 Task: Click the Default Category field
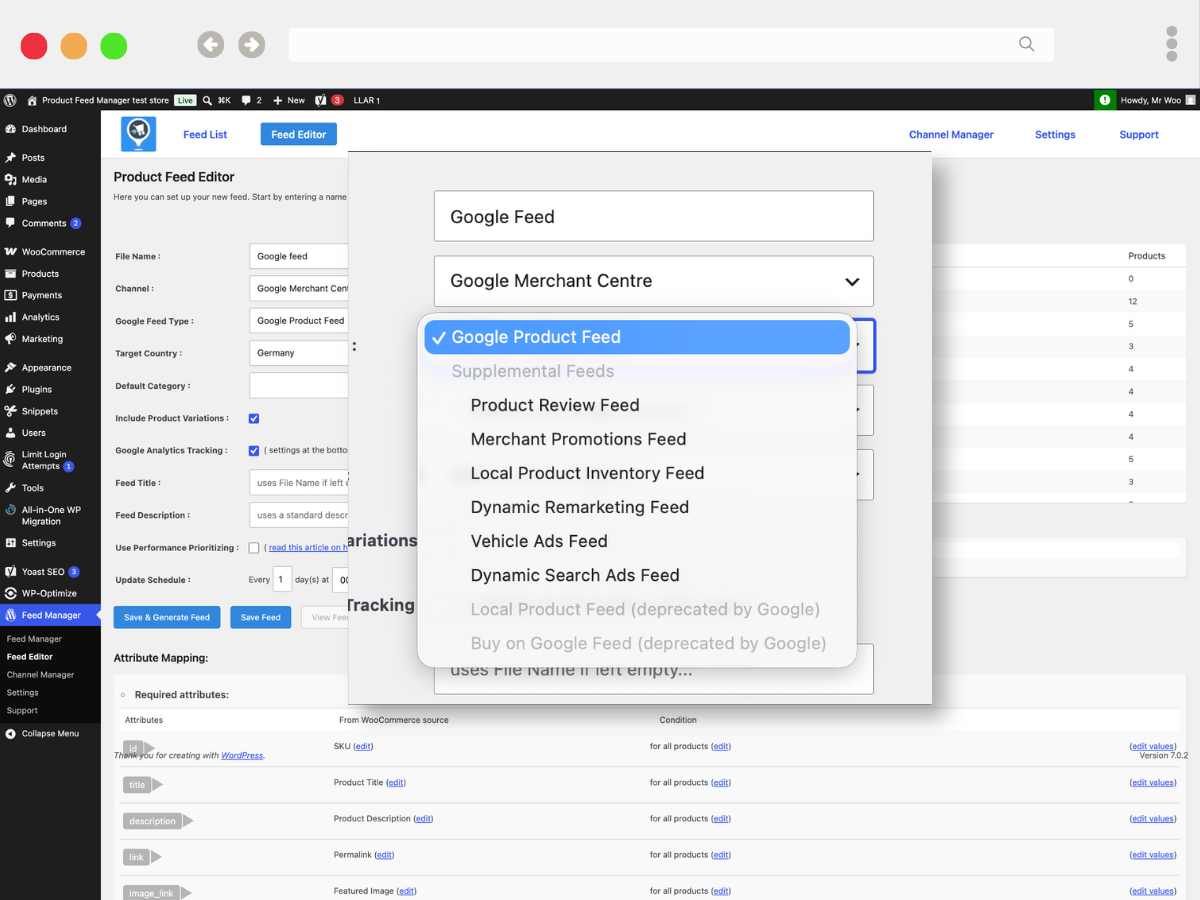pos(299,385)
